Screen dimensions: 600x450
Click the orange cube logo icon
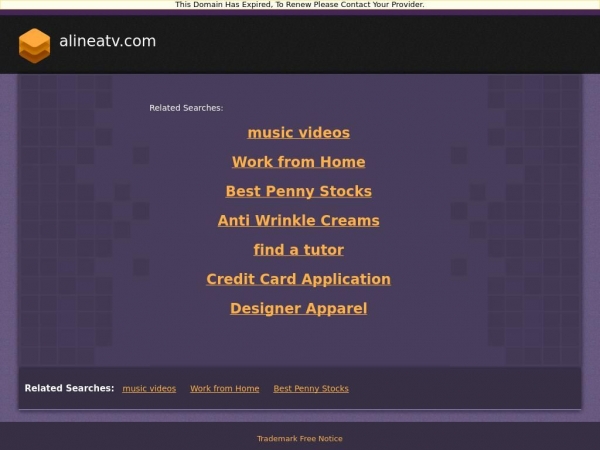34,46
